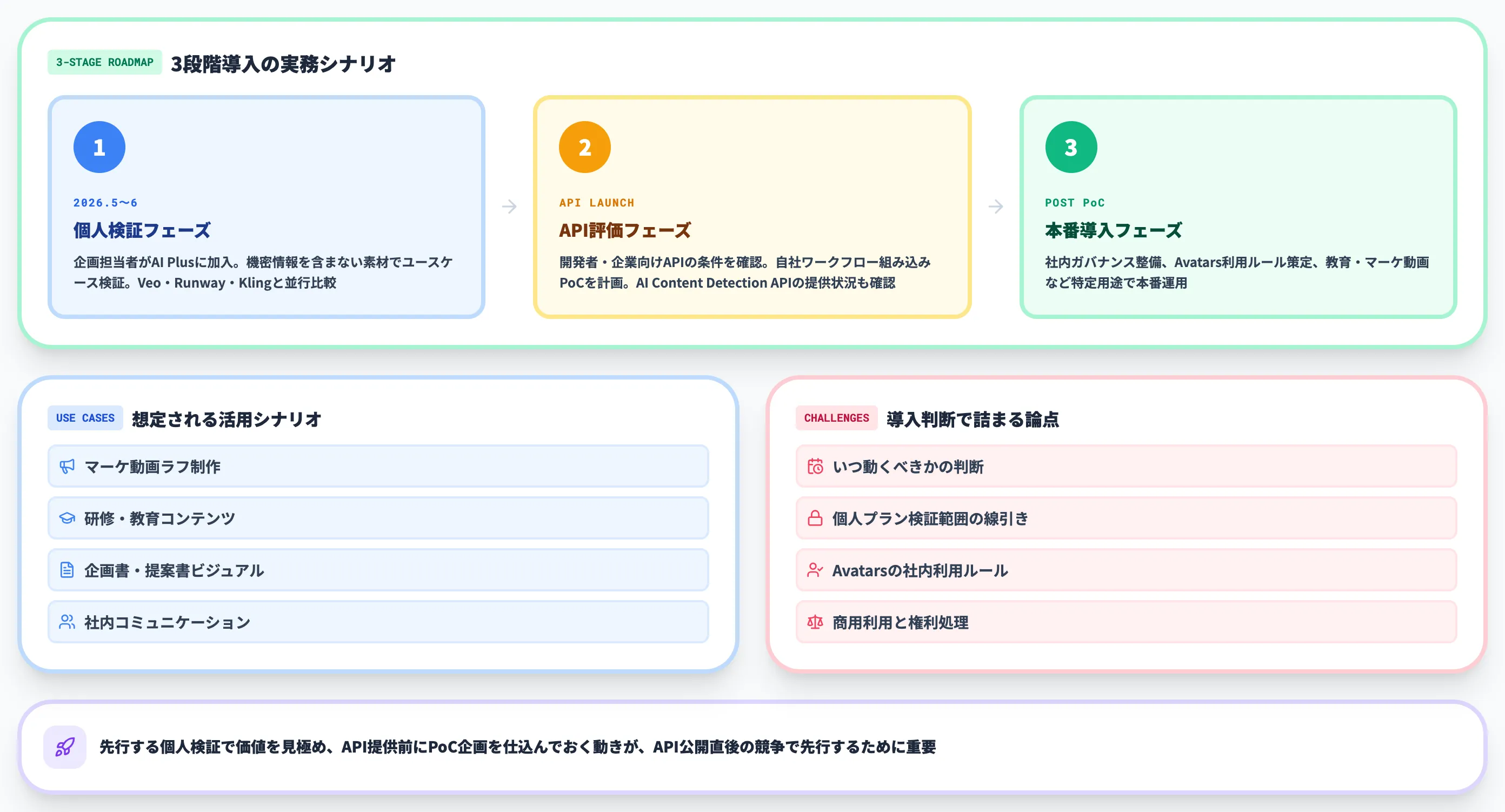The height and width of the screenshot is (812, 1505).
Task: Click the phase 2 description mentioning AI Content Detection API
Action: point(745,272)
